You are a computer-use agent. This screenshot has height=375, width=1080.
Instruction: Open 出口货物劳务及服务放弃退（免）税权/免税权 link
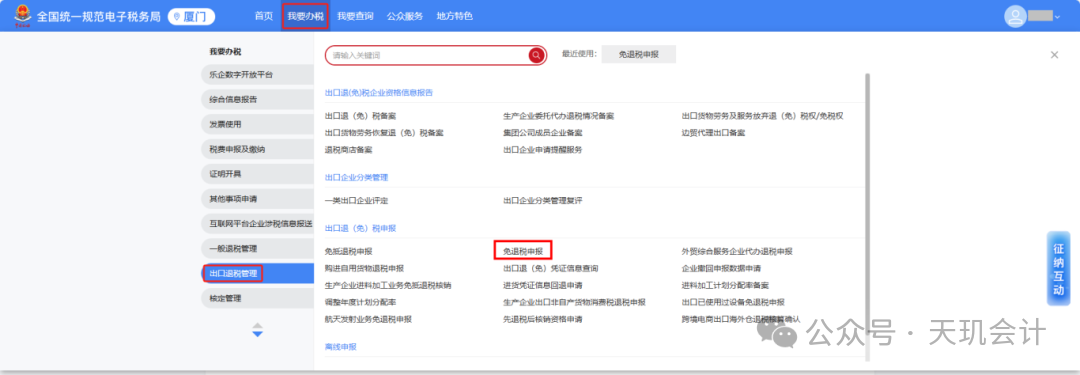pyautogui.click(x=762, y=116)
